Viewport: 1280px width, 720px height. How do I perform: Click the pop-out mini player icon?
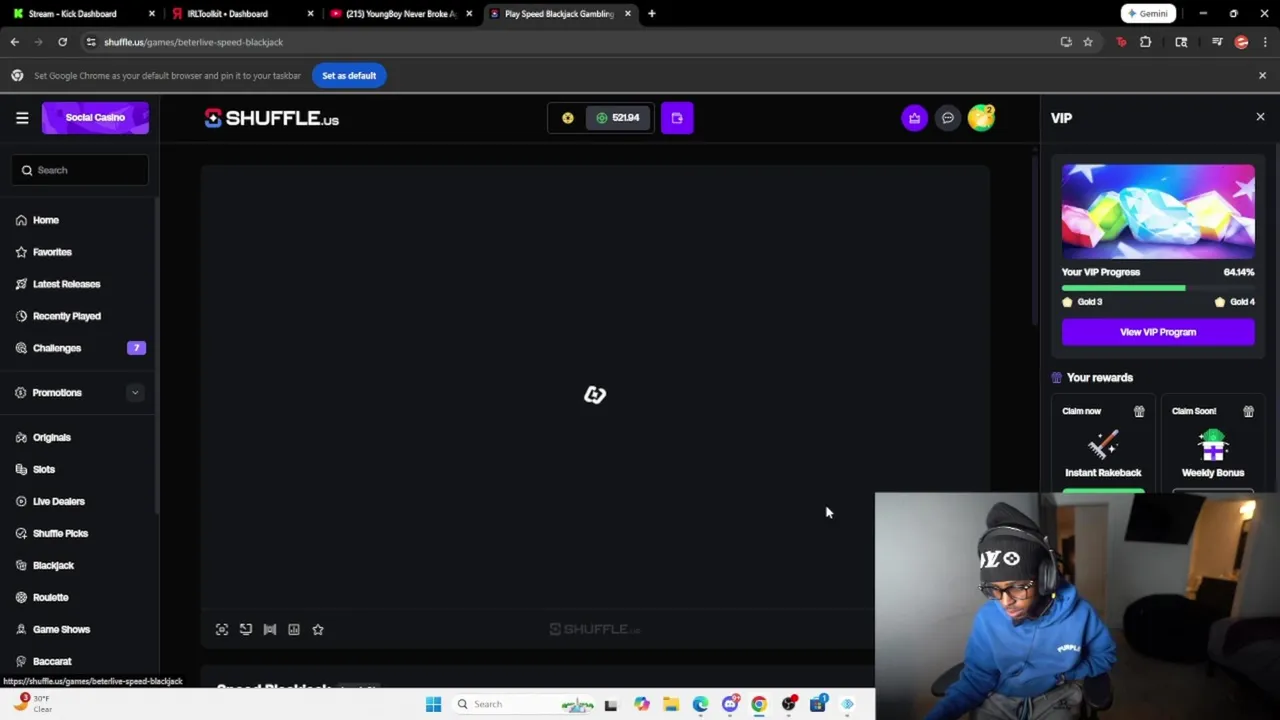(246, 629)
